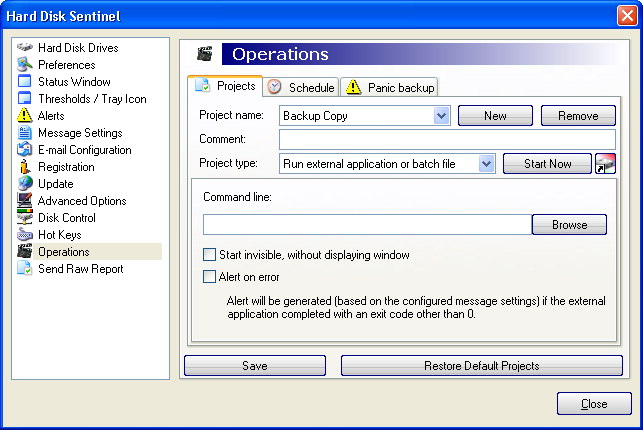Click the Update globe icon
The height and width of the screenshot is (430, 643).
click(25, 184)
